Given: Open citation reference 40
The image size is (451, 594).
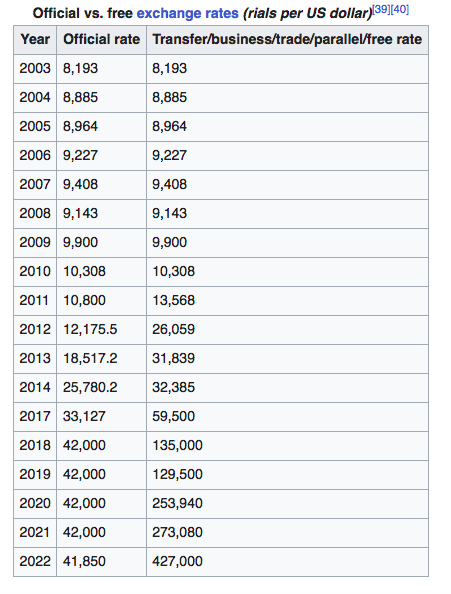Looking at the screenshot, I should pyautogui.click(x=400, y=9).
